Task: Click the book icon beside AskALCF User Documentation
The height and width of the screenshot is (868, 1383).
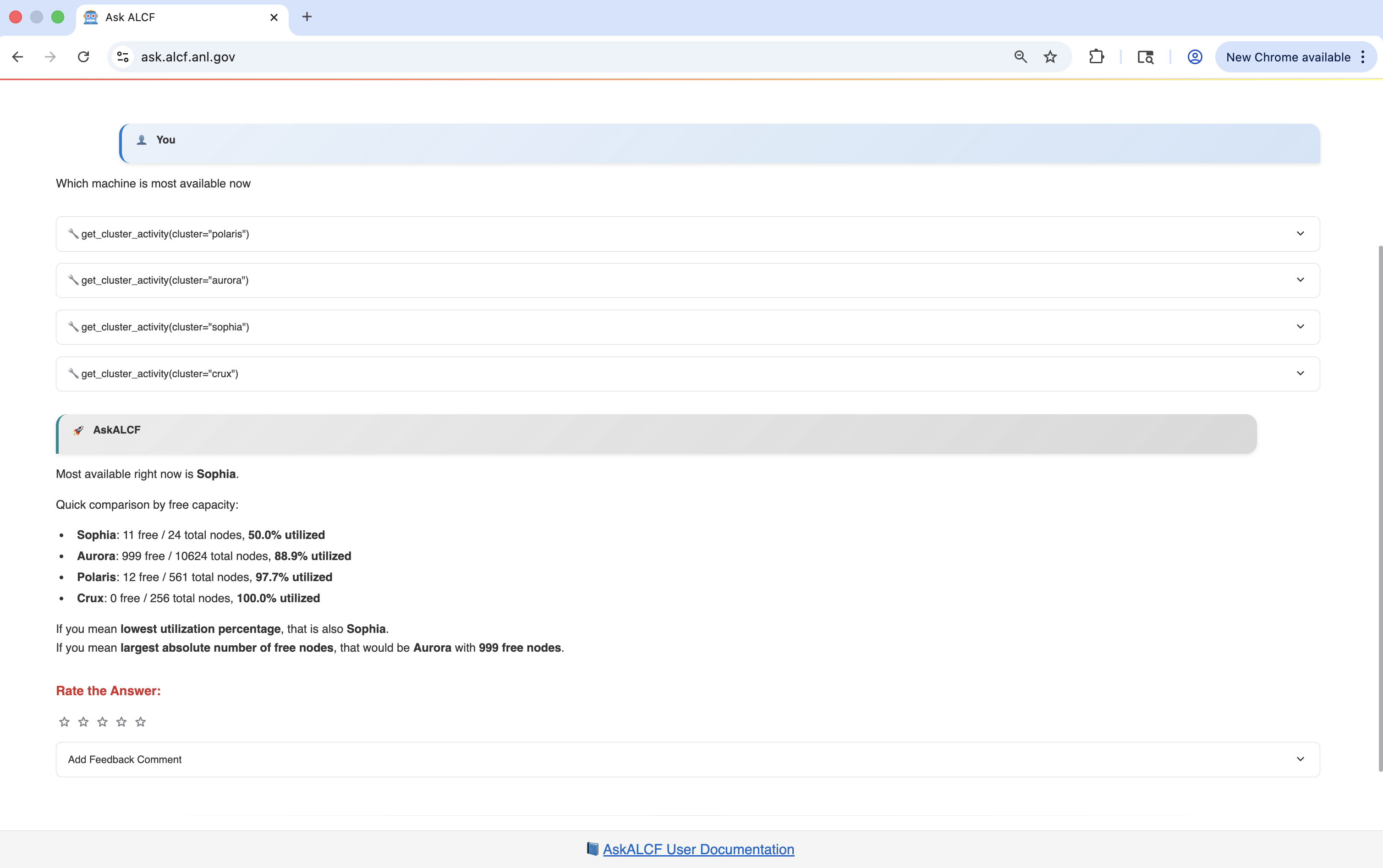Action: 592,849
